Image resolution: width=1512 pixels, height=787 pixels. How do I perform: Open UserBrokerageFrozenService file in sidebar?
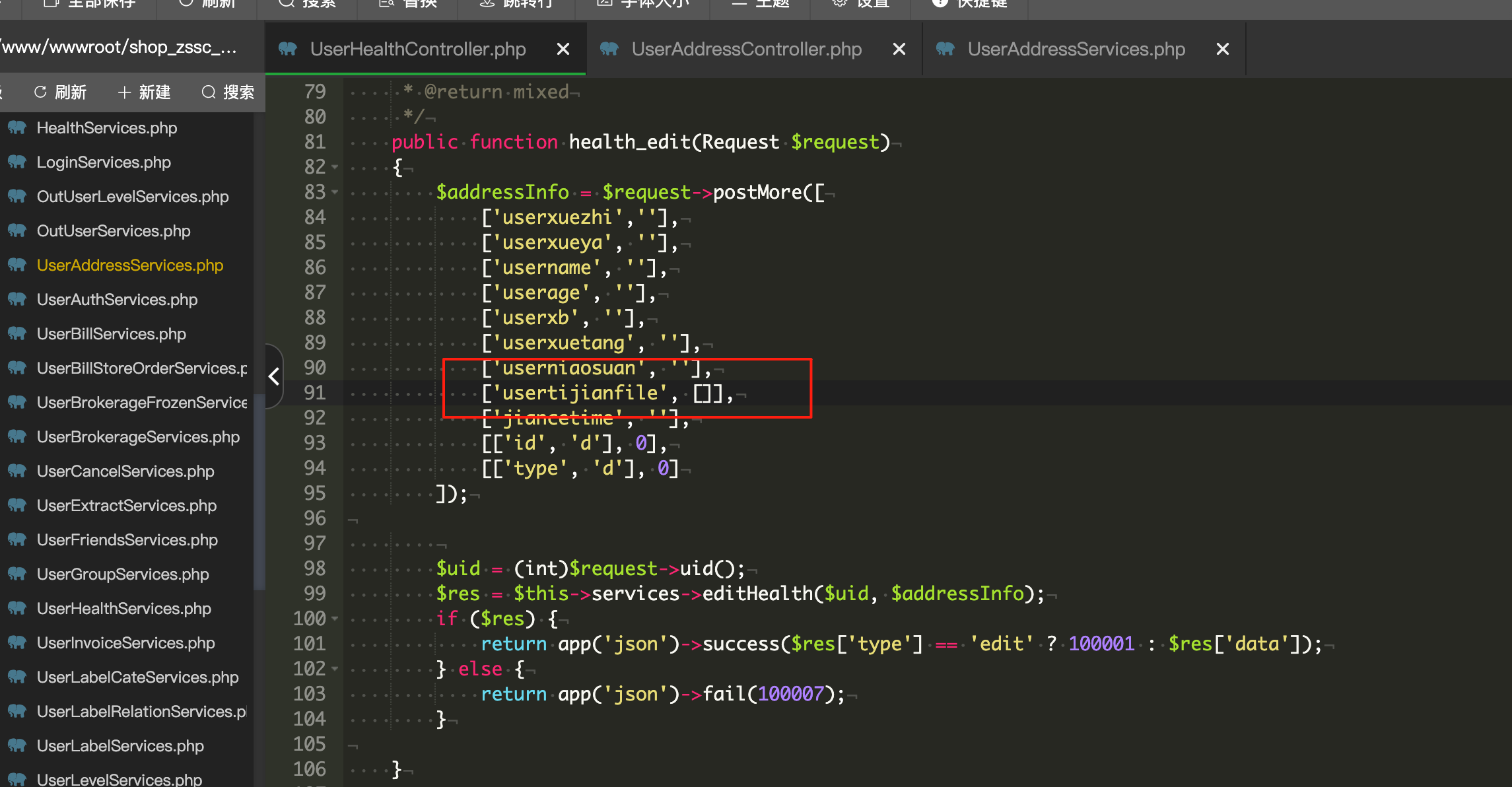coord(142,402)
